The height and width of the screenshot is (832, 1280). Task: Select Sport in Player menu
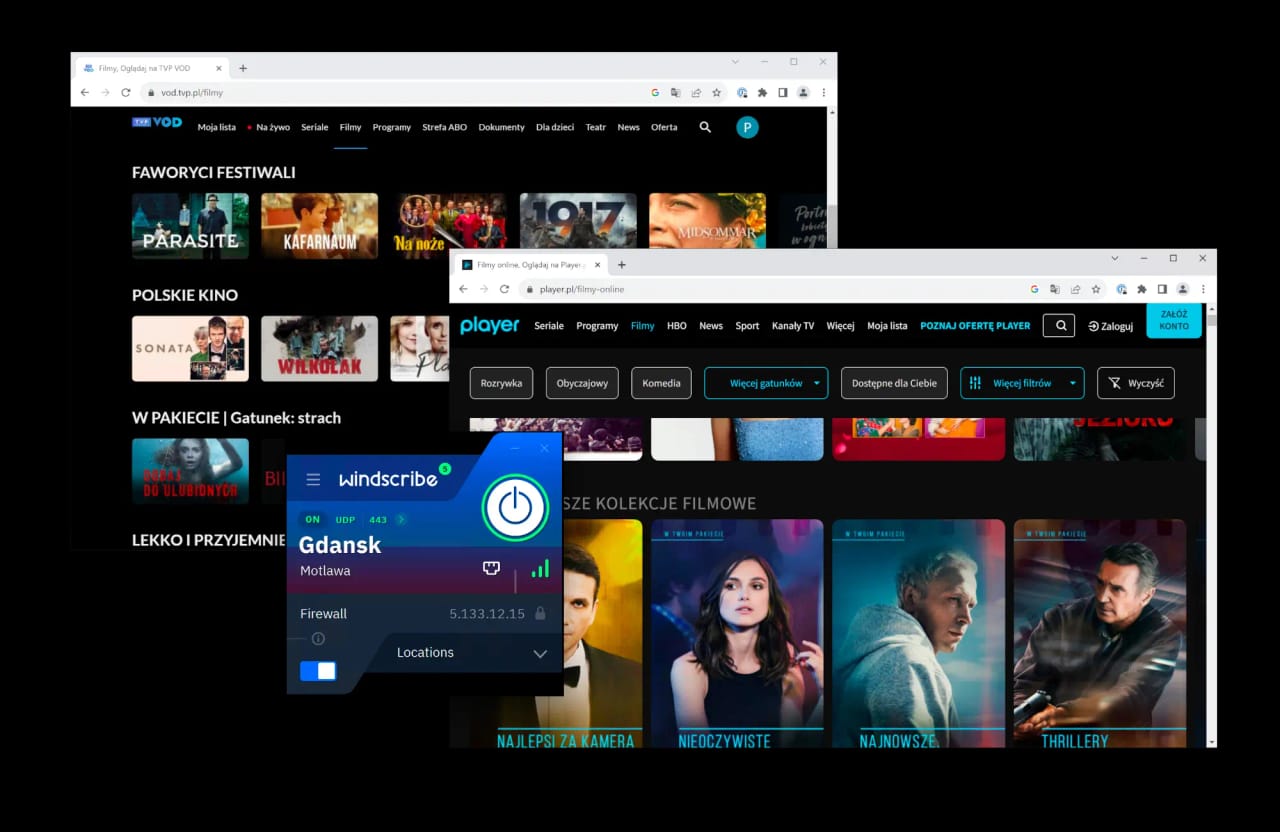(x=747, y=326)
